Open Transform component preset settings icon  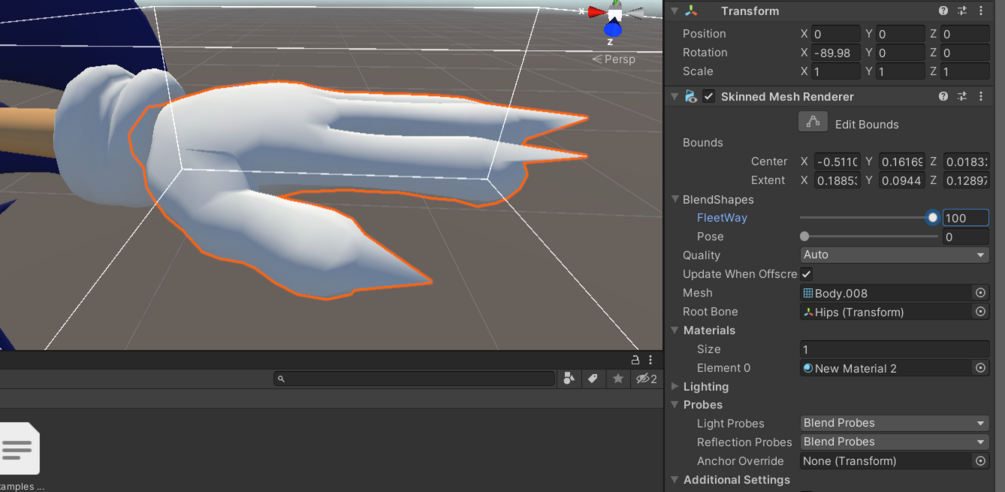tap(962, 11)
